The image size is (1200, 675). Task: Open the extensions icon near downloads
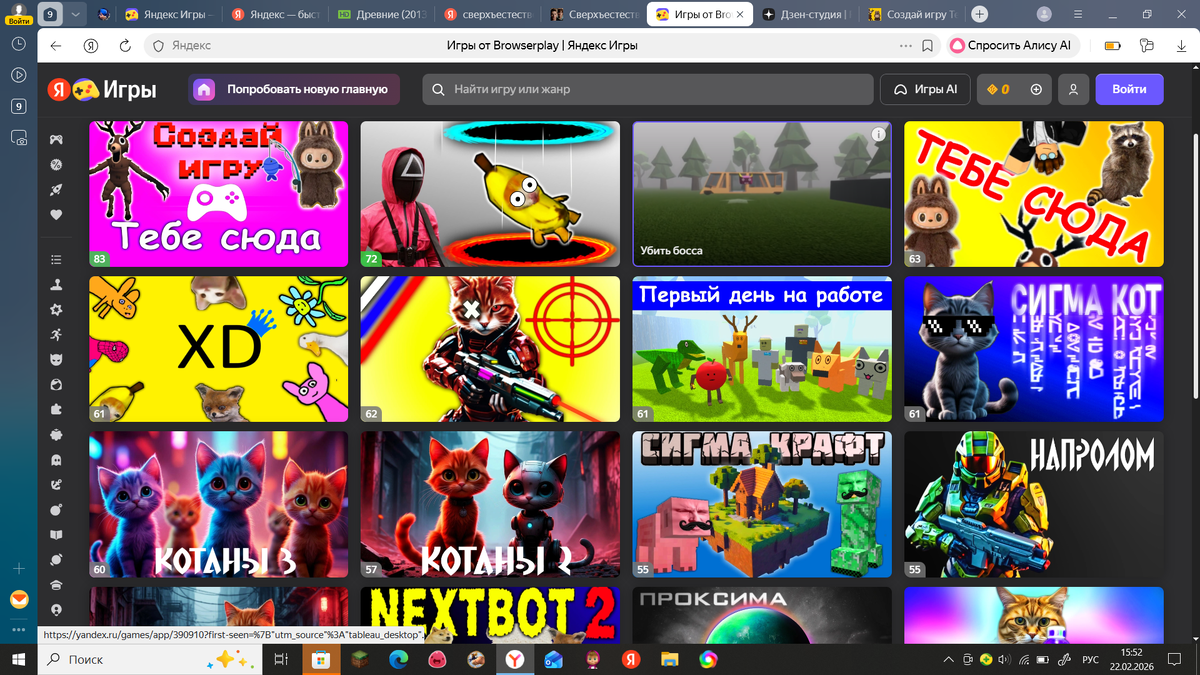pyautogui.click(x=1146, y=46)
